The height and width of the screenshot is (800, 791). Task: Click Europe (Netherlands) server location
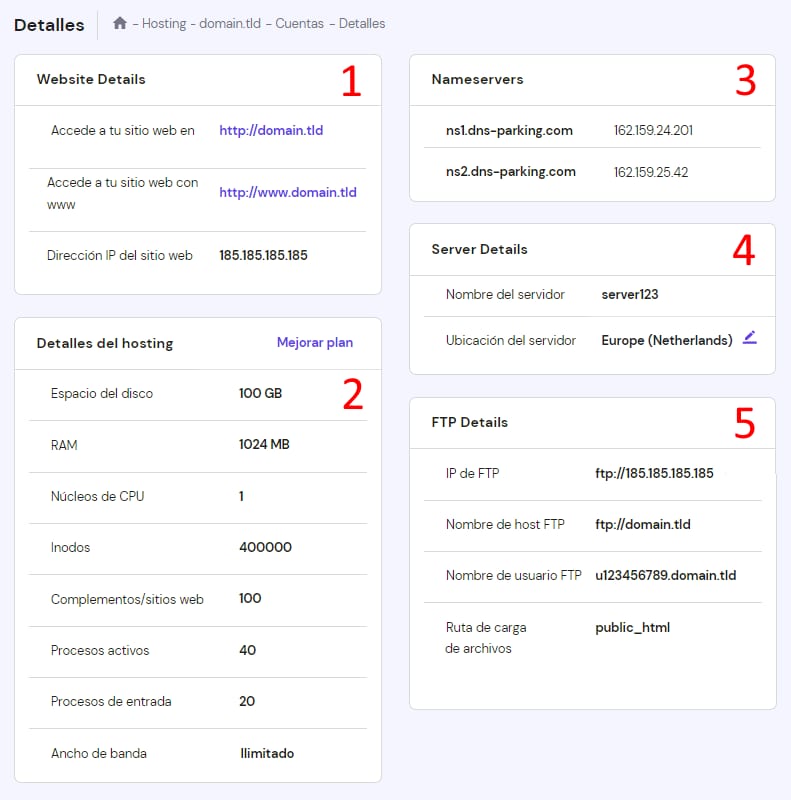click(666, 341)
